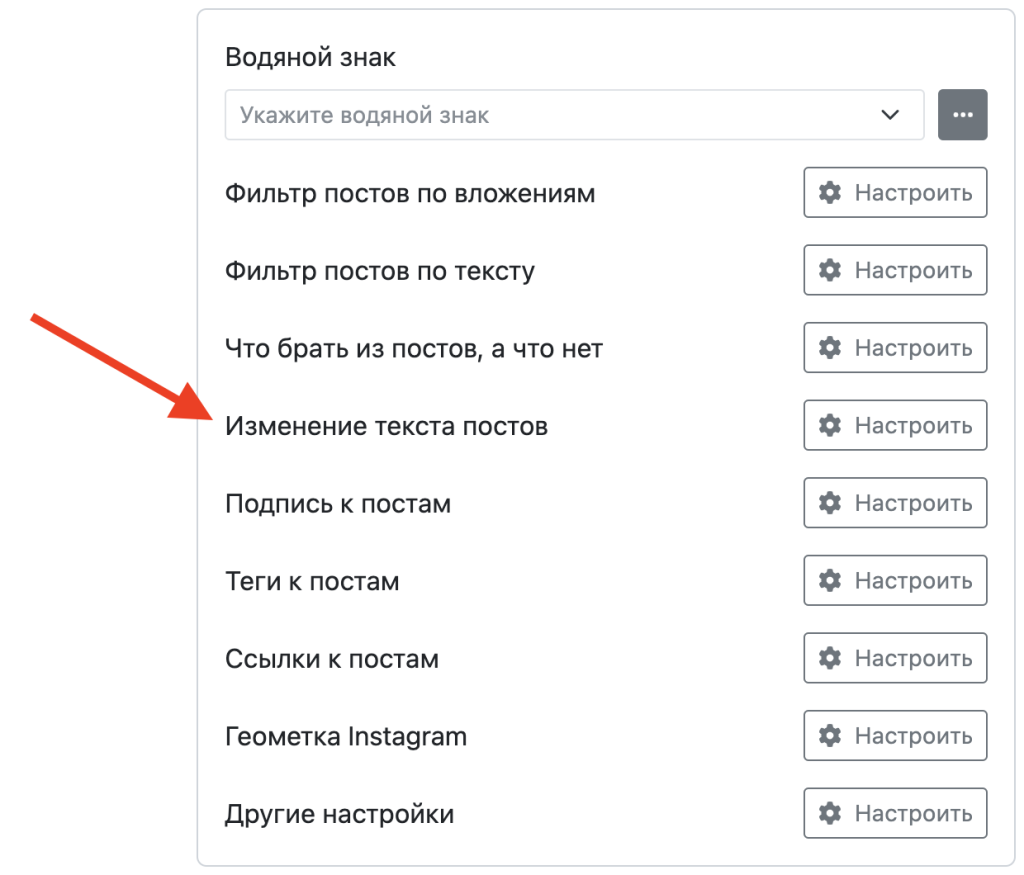
Task: Click gear icon for post text modification
Action: pyautogui.click(x=830, y=426)
